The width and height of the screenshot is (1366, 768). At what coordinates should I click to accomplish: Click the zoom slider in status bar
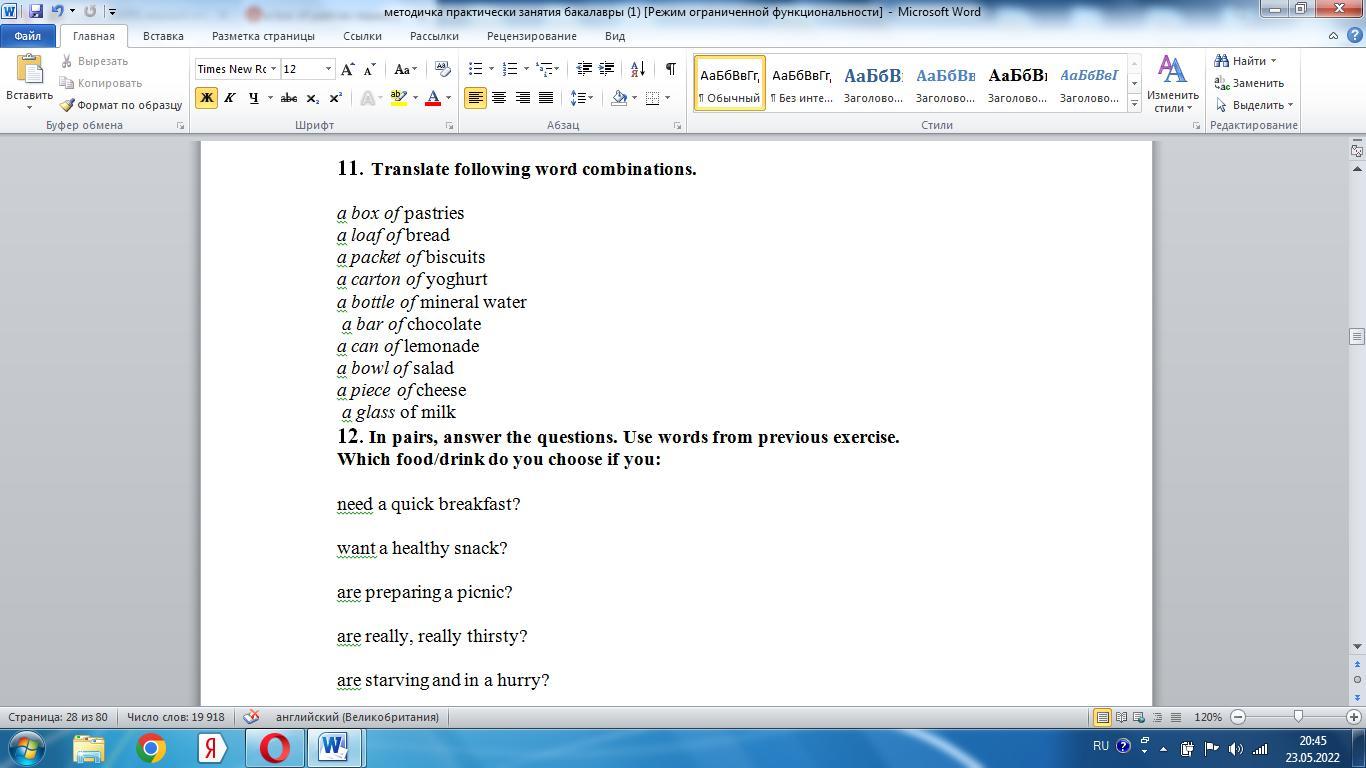[1298, 717]
